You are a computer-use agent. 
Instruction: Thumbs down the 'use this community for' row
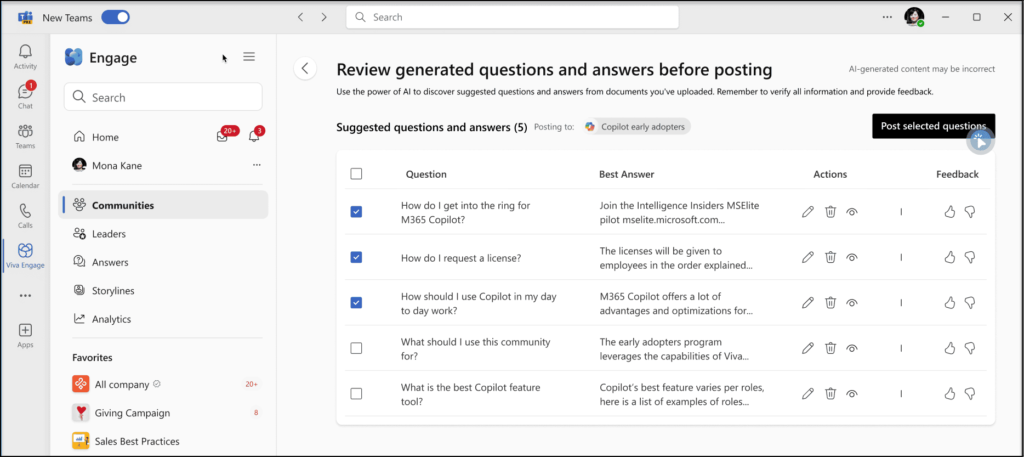pyautogui.click(x=970, y=348)
